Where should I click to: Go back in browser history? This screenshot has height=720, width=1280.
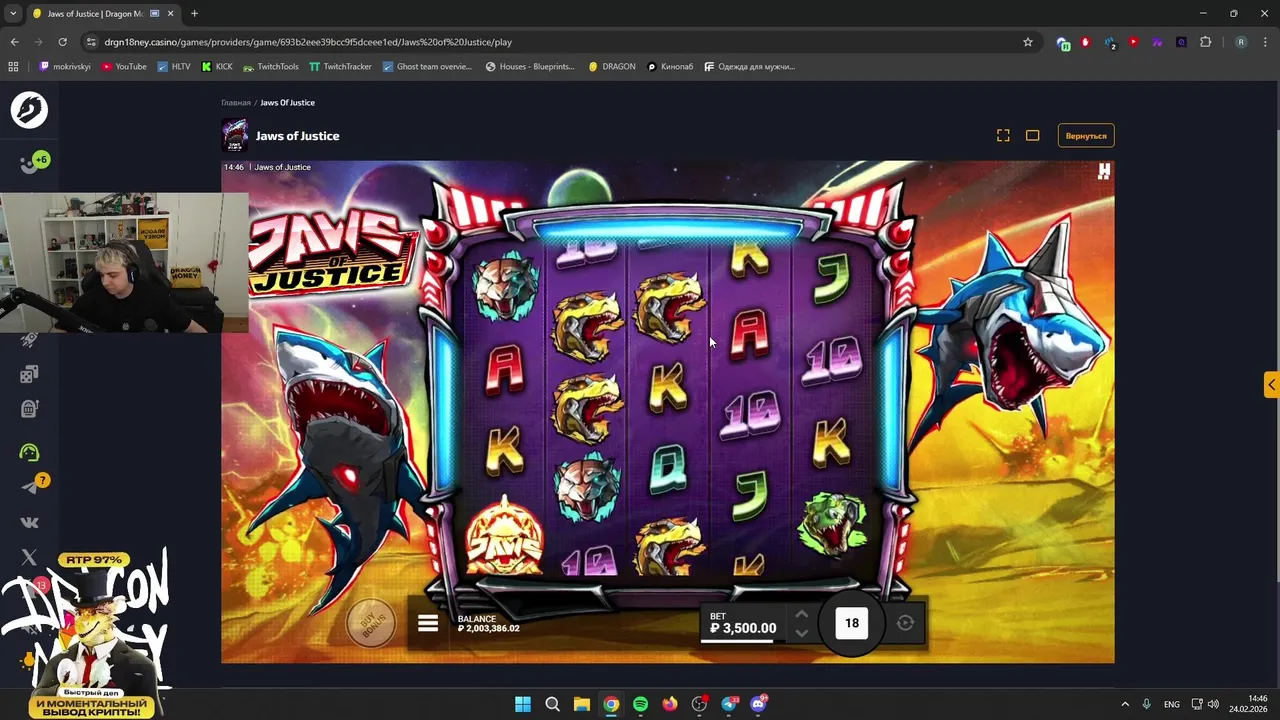click(x=14, y=42)
